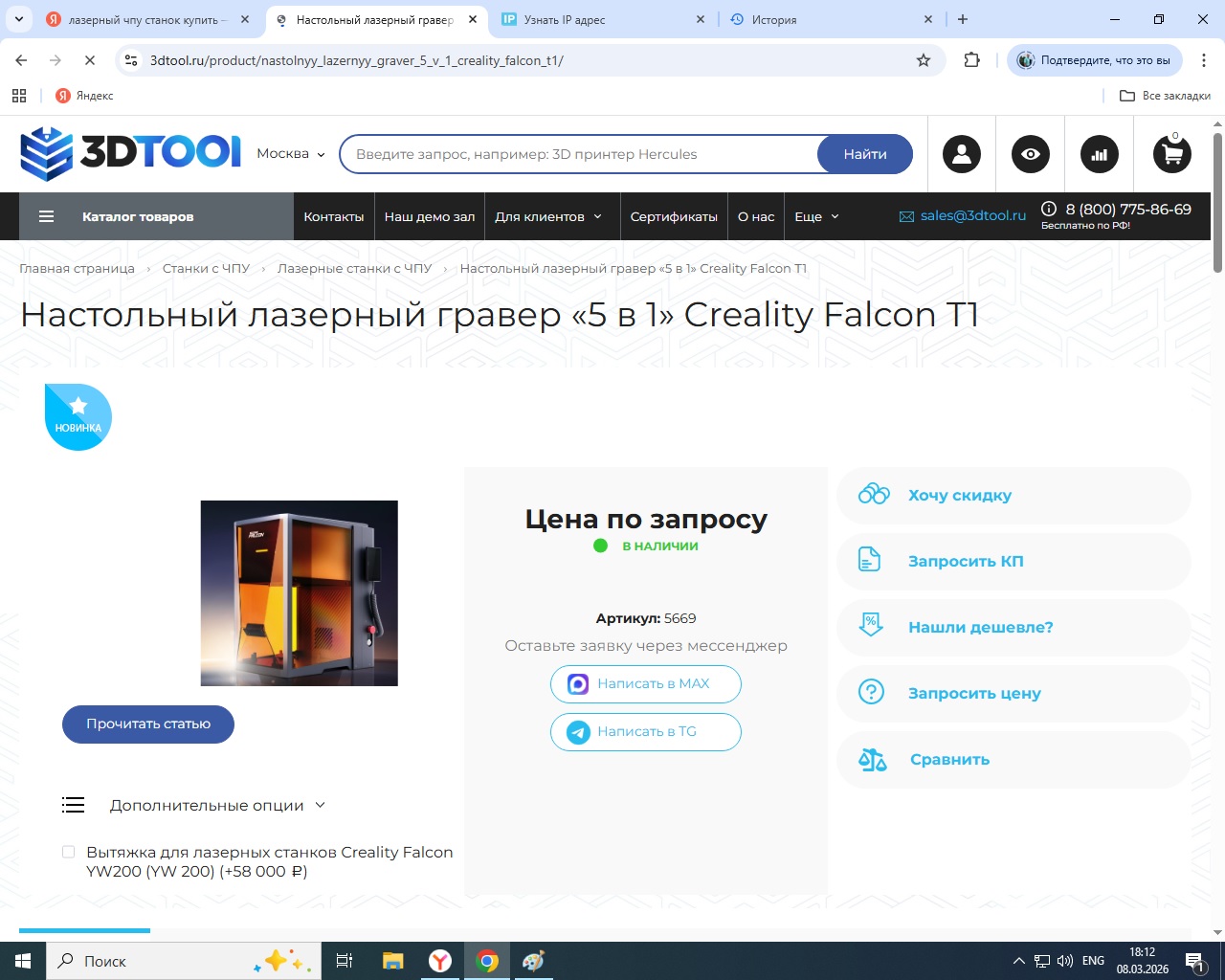View site information icon in address bar

(x=132, y=60)
